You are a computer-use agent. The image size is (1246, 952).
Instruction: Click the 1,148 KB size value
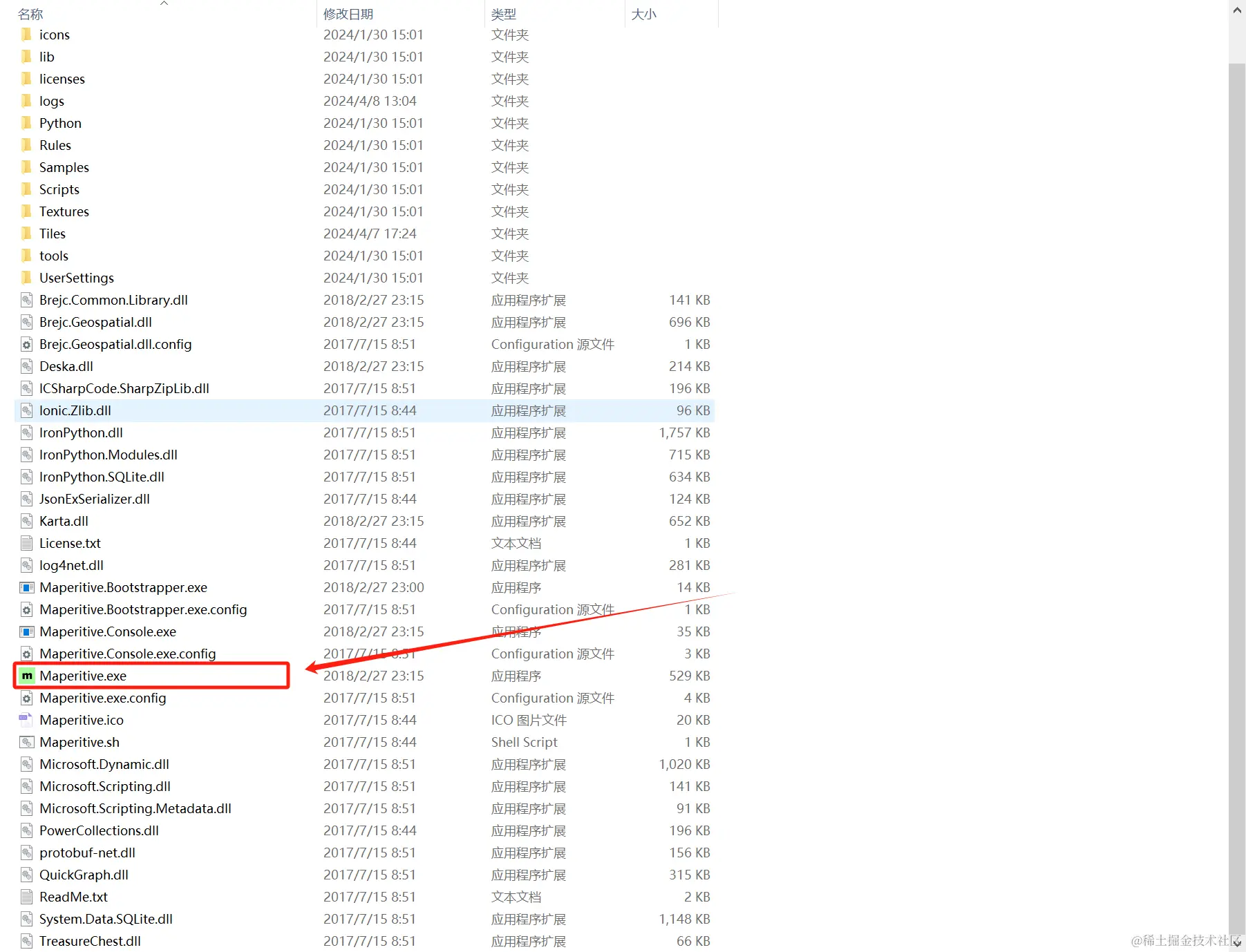(x=684, y=919)
